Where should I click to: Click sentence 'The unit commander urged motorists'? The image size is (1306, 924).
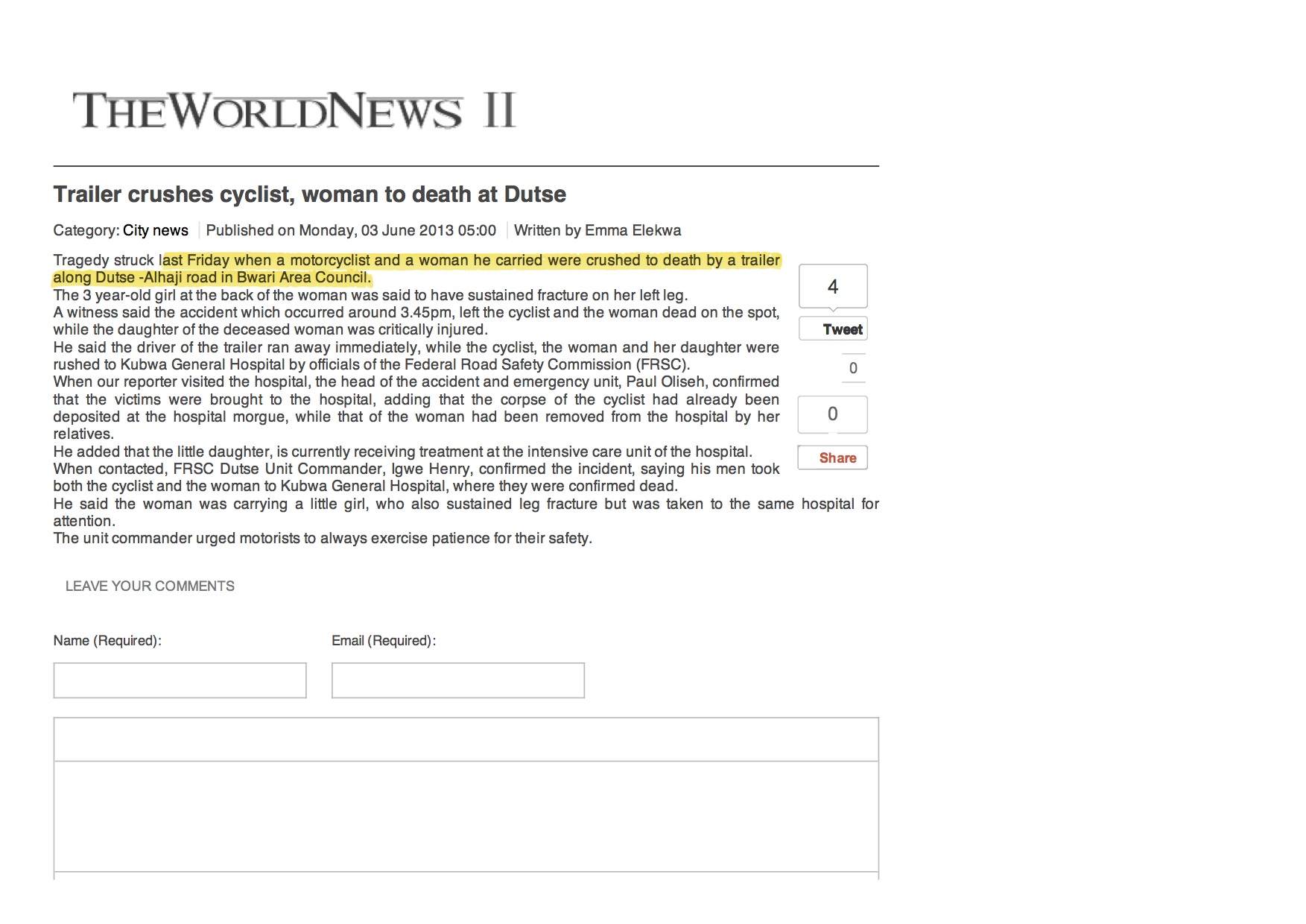click(177, 538)
